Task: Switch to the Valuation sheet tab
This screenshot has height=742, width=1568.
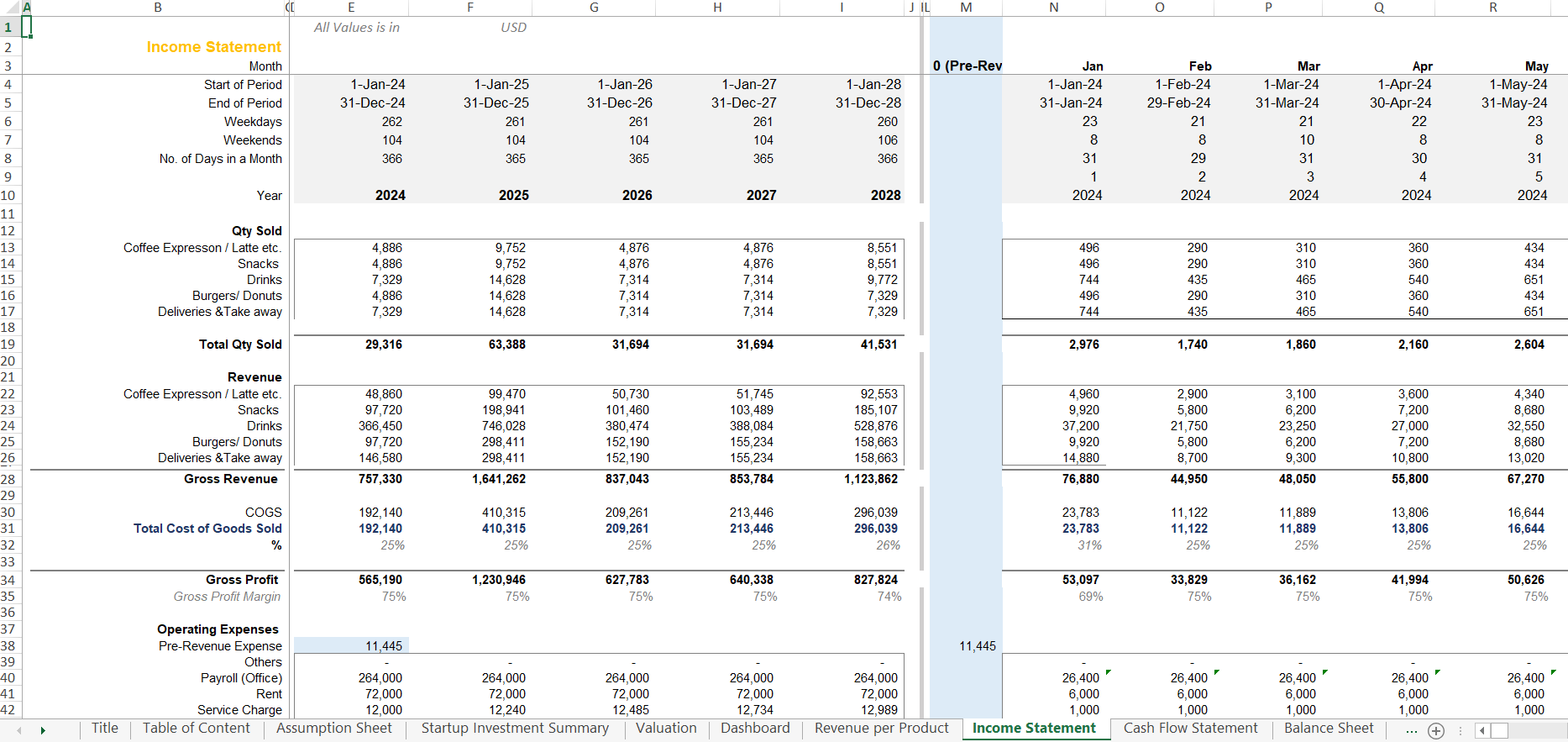Action: coord(666,729)
